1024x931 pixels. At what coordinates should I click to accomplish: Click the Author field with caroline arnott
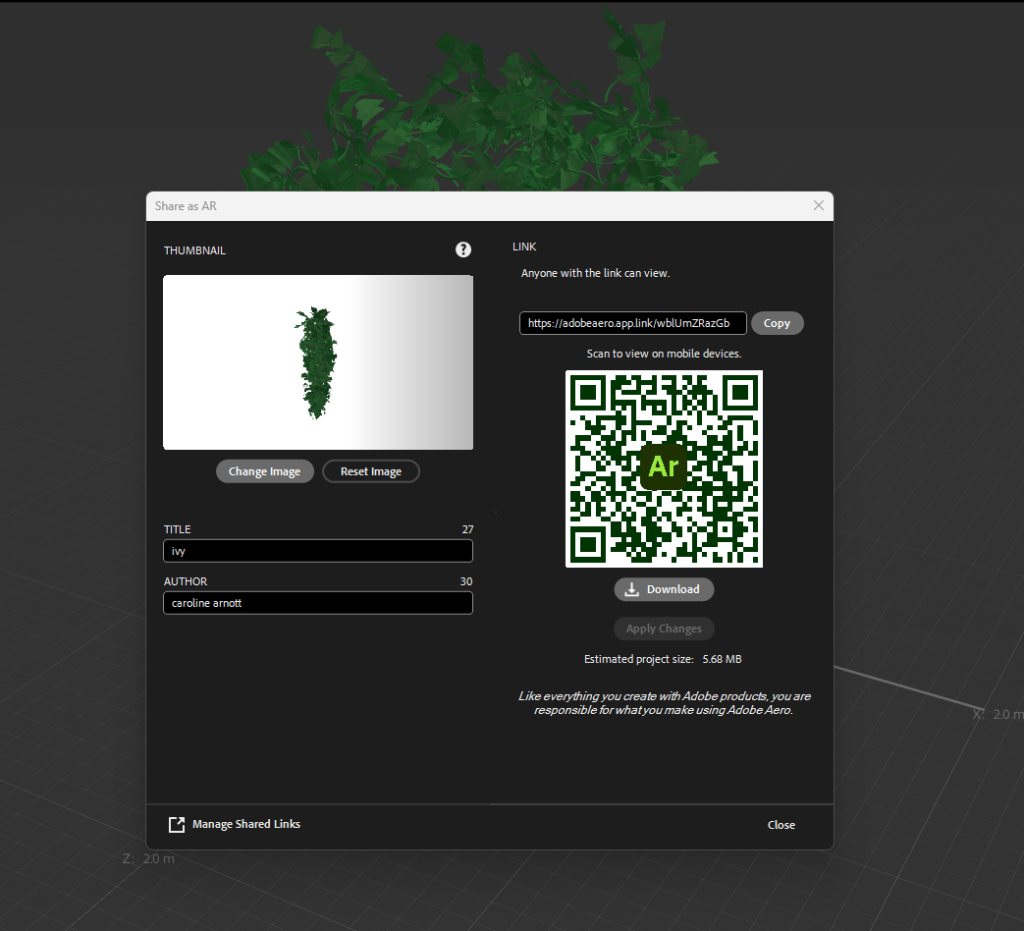pos(318,603)
